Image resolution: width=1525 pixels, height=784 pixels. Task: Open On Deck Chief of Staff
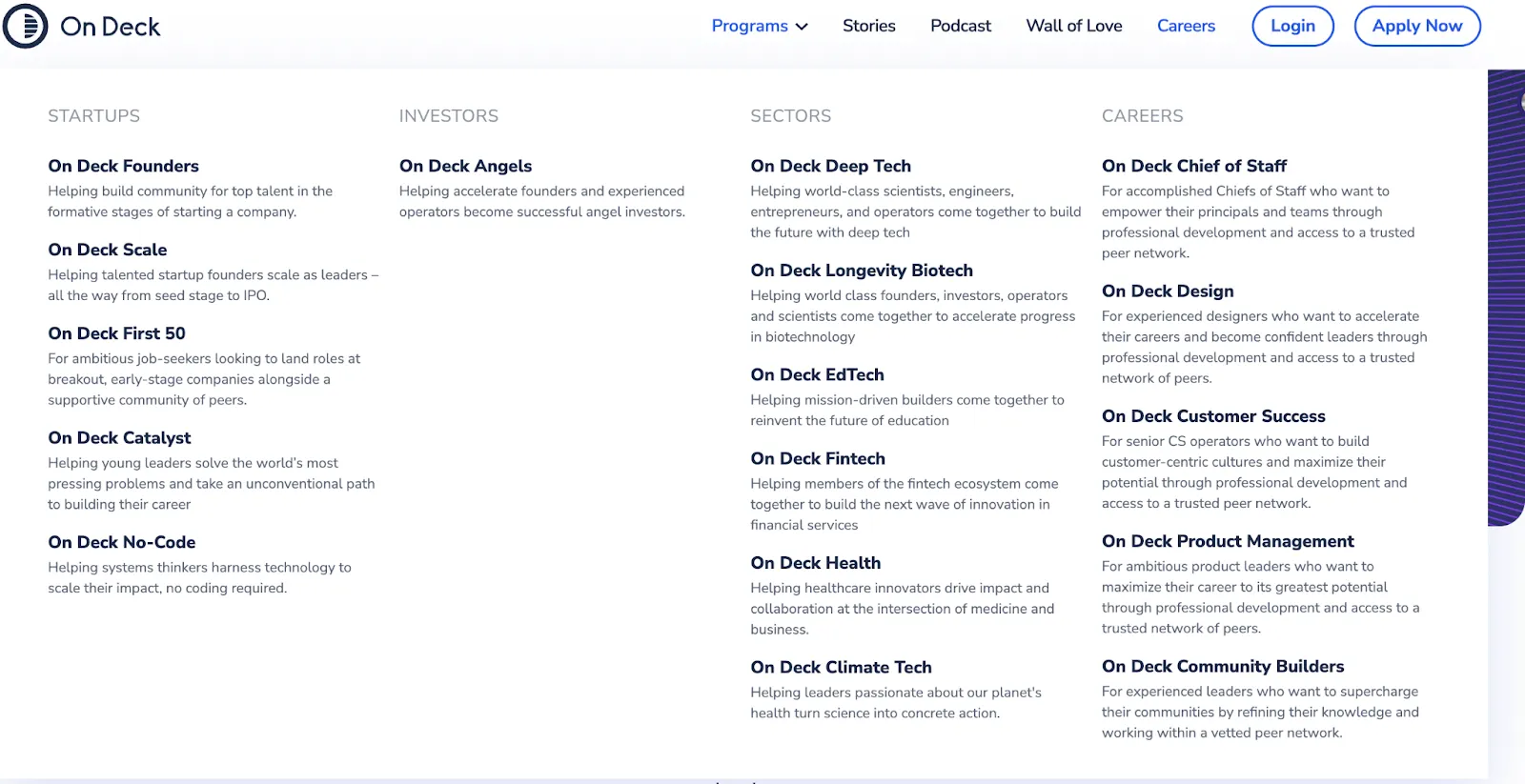1194,166
